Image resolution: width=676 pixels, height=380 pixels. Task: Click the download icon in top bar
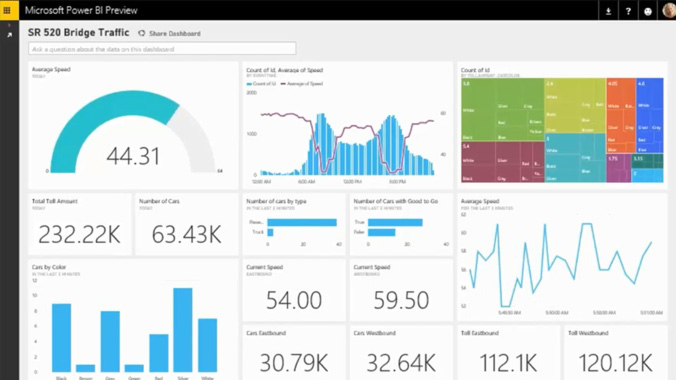(x=608, y=11)
